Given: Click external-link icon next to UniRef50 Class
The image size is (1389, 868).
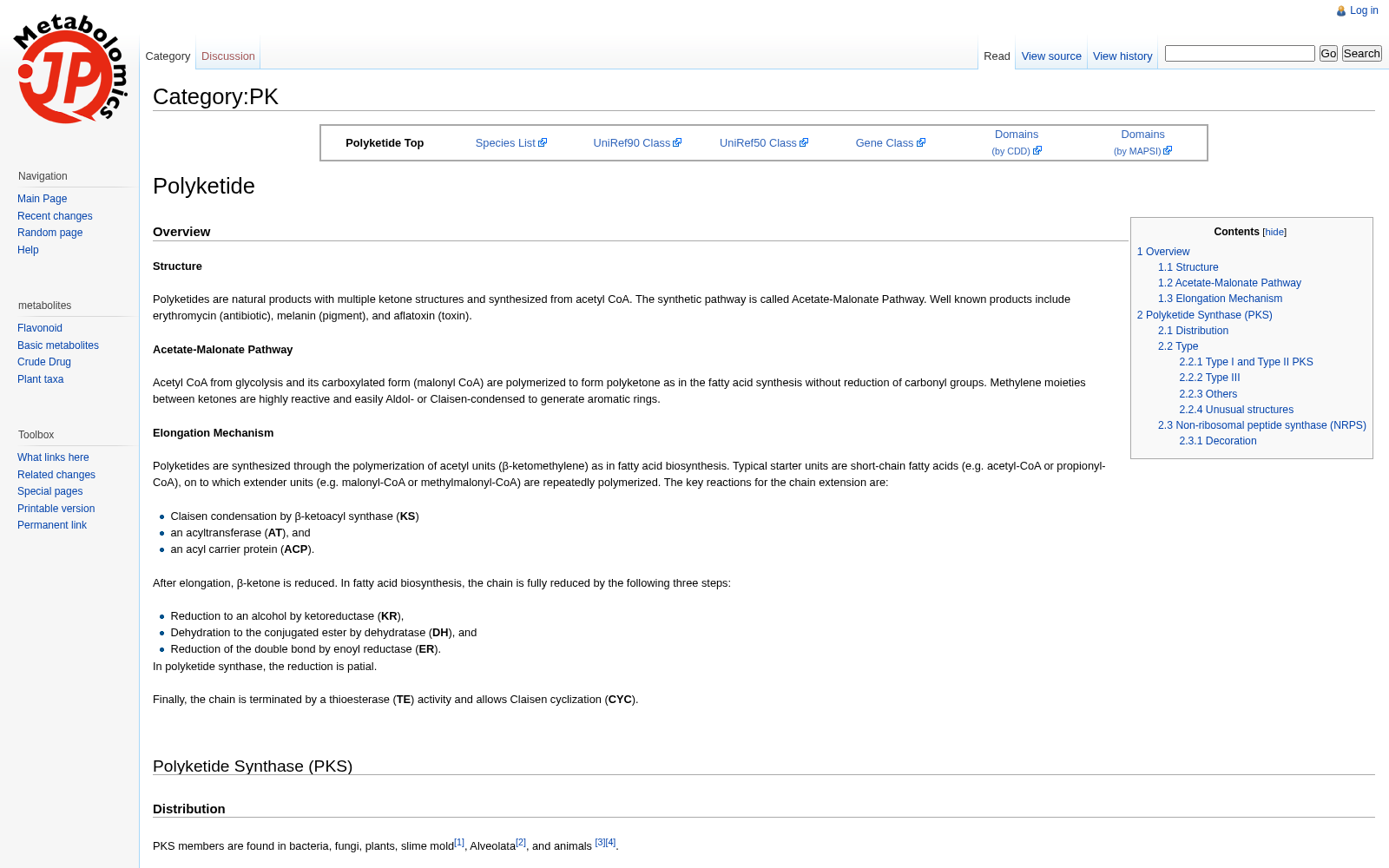Looking at the screenshot, I should coord(804,142).
